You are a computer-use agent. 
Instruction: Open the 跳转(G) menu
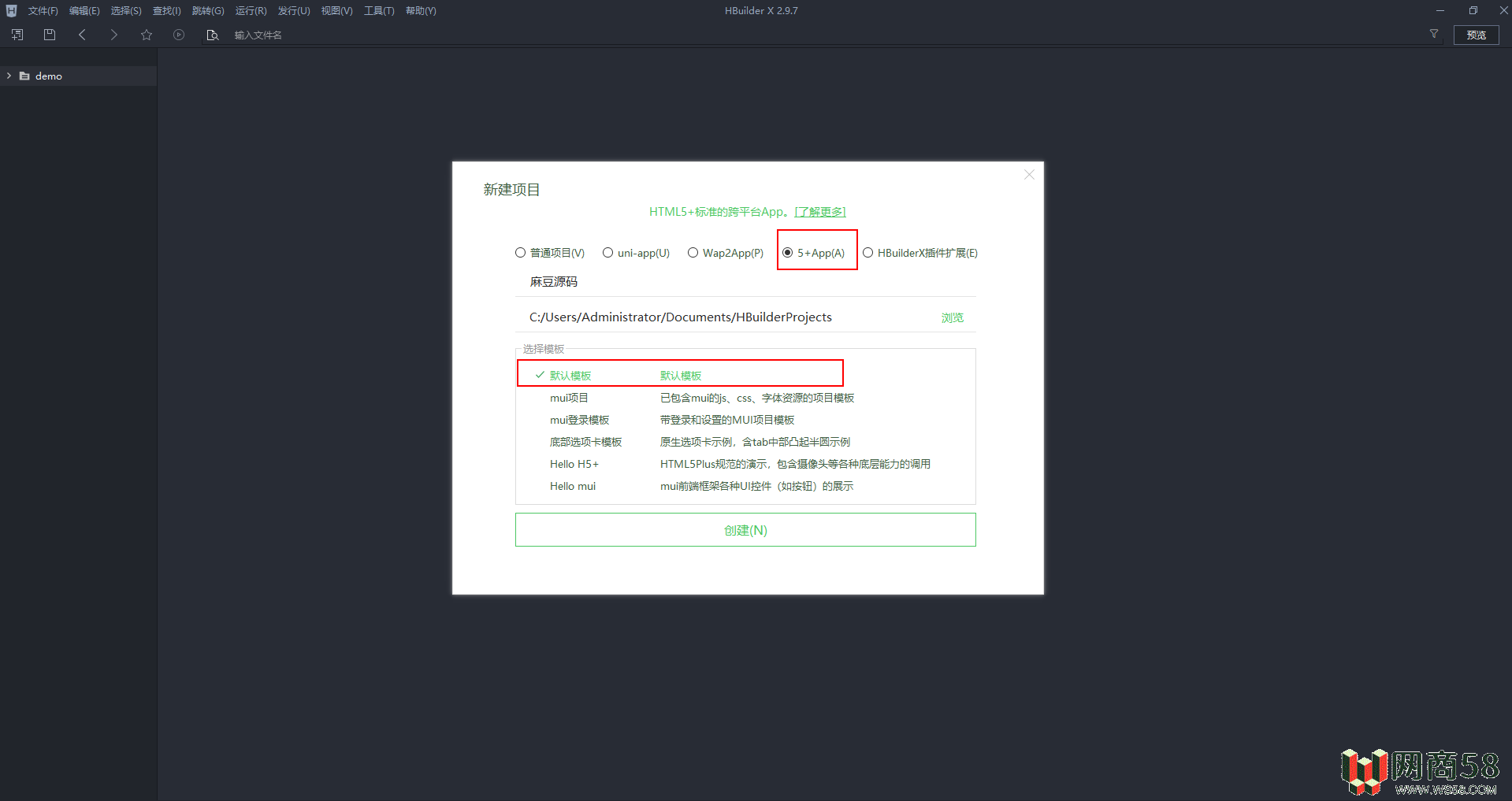pyautogui.click(x=208, y=11)
